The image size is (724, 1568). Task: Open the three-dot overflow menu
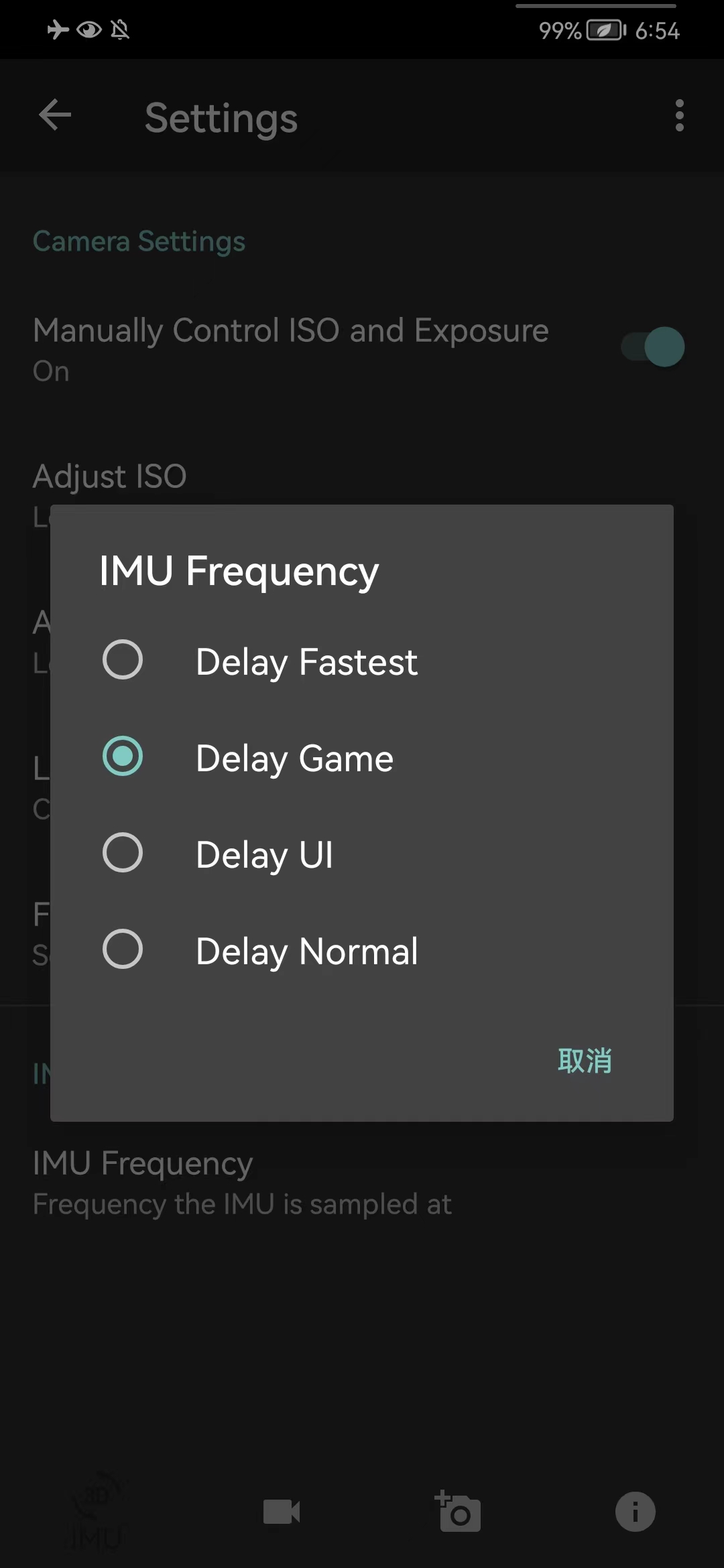[679, 115]
